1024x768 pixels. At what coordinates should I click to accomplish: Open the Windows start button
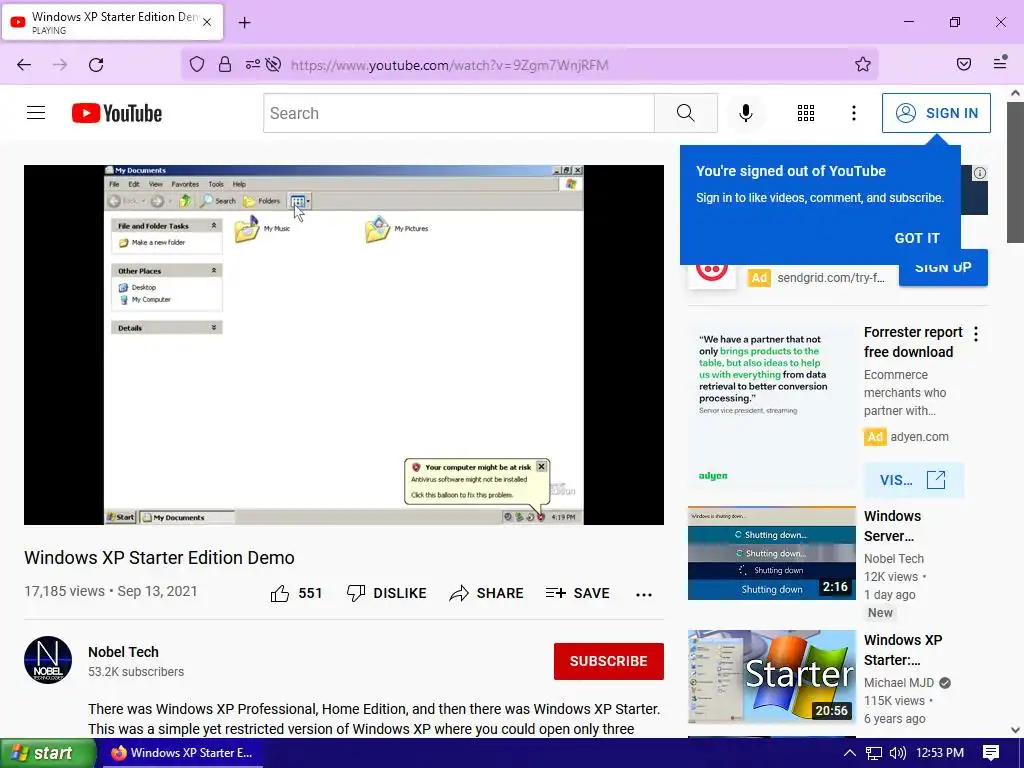(48, 753)
